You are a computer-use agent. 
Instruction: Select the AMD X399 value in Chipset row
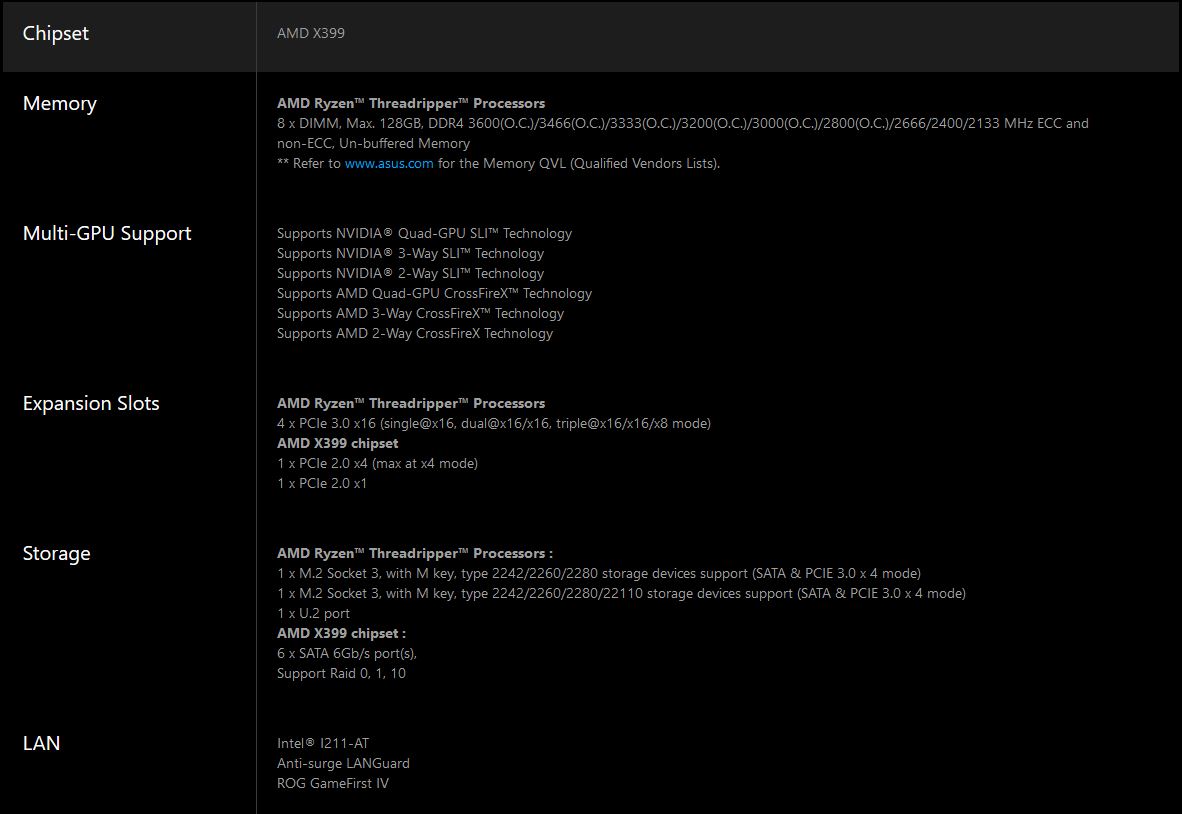311,33
